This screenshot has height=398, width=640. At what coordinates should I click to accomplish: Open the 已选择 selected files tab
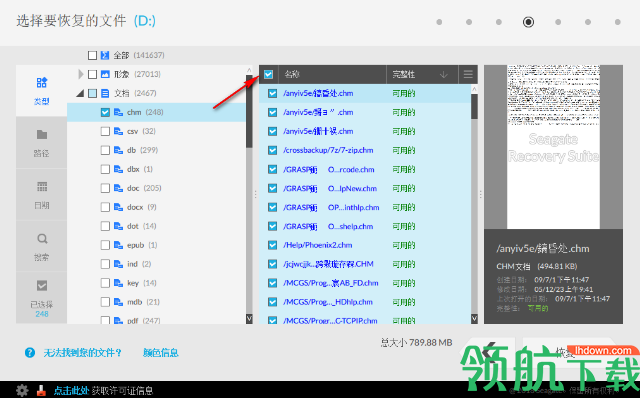[x=42, y=298]
